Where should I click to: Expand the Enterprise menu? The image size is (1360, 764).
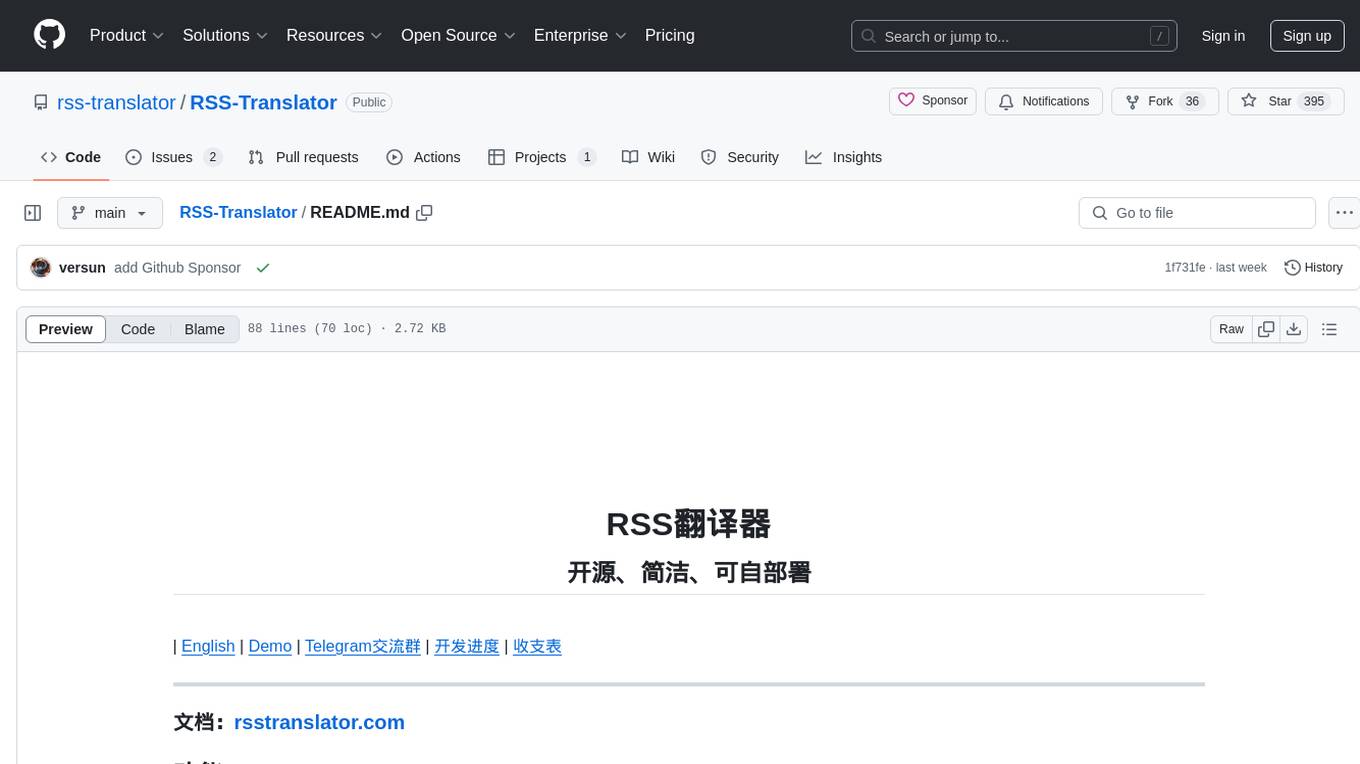[x=580, y=35]
